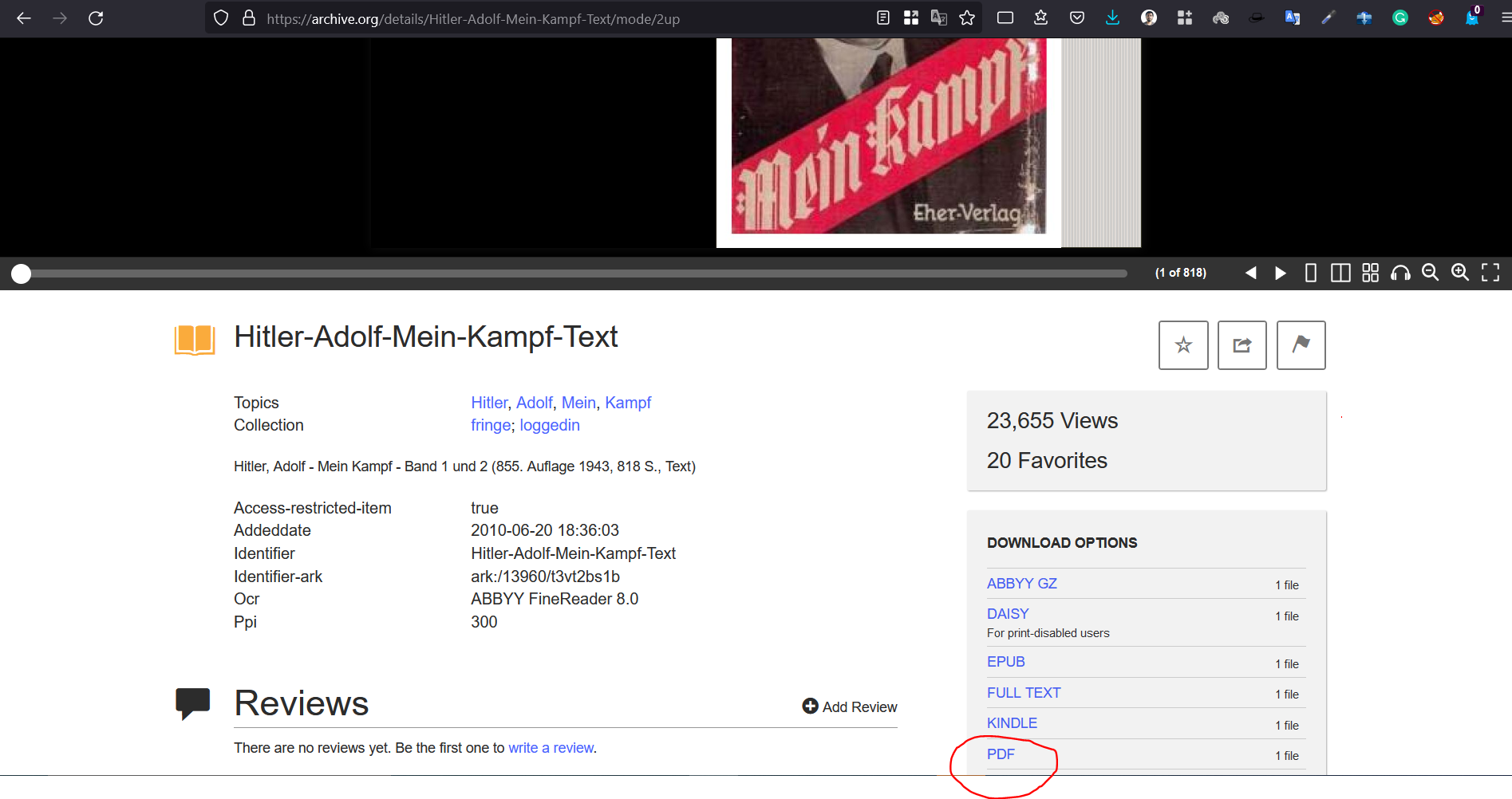
Task: Open the fringe collection link
Action: pos(491,425)
